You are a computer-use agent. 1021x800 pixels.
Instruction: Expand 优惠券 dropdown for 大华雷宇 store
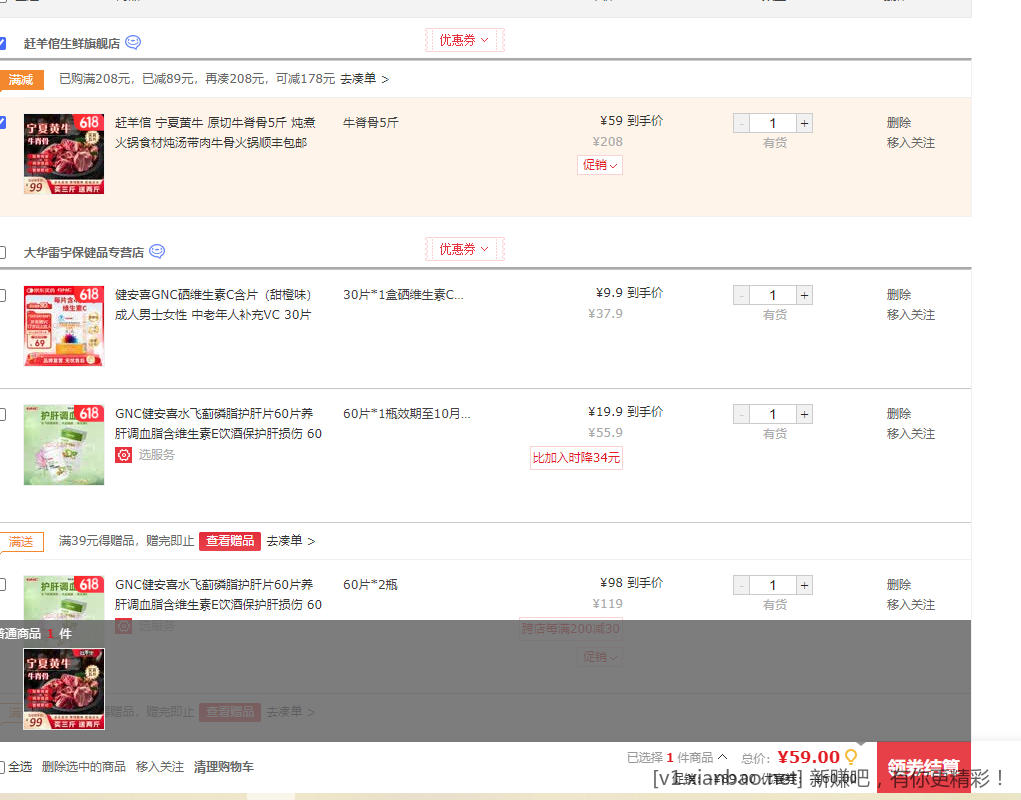click(464, 249)
